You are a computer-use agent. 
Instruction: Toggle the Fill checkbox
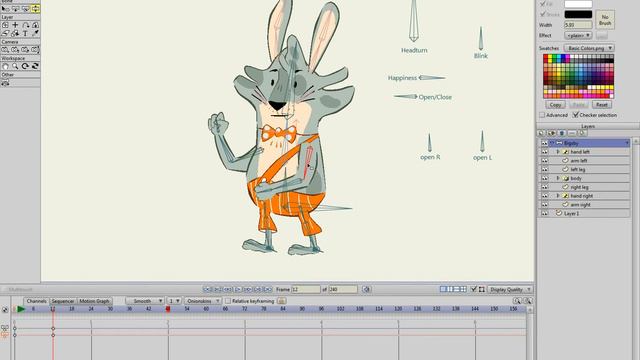click(543, 4)
